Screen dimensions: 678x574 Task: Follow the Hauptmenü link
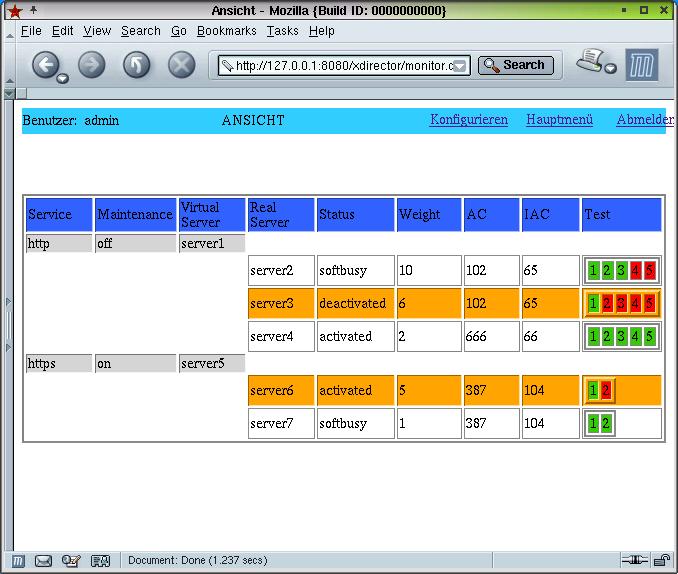click(559, 120)
